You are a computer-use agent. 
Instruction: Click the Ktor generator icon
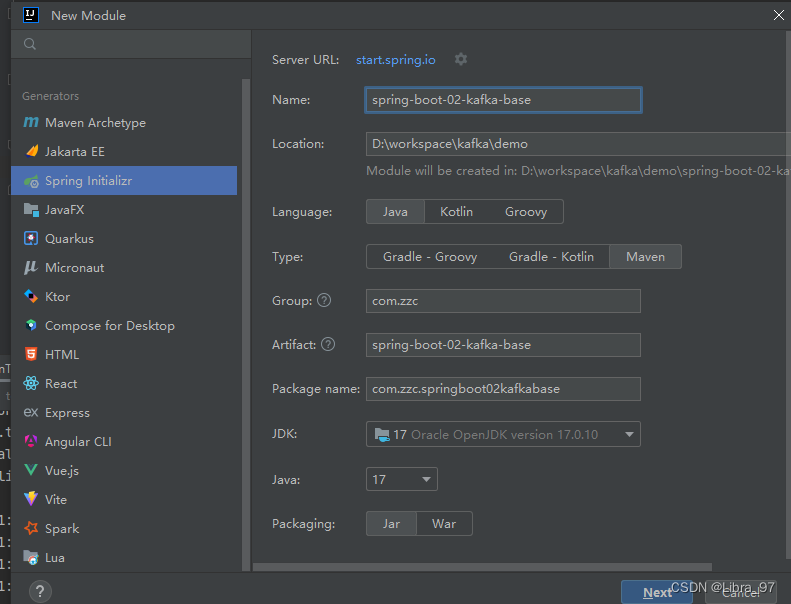pos(31,296)
